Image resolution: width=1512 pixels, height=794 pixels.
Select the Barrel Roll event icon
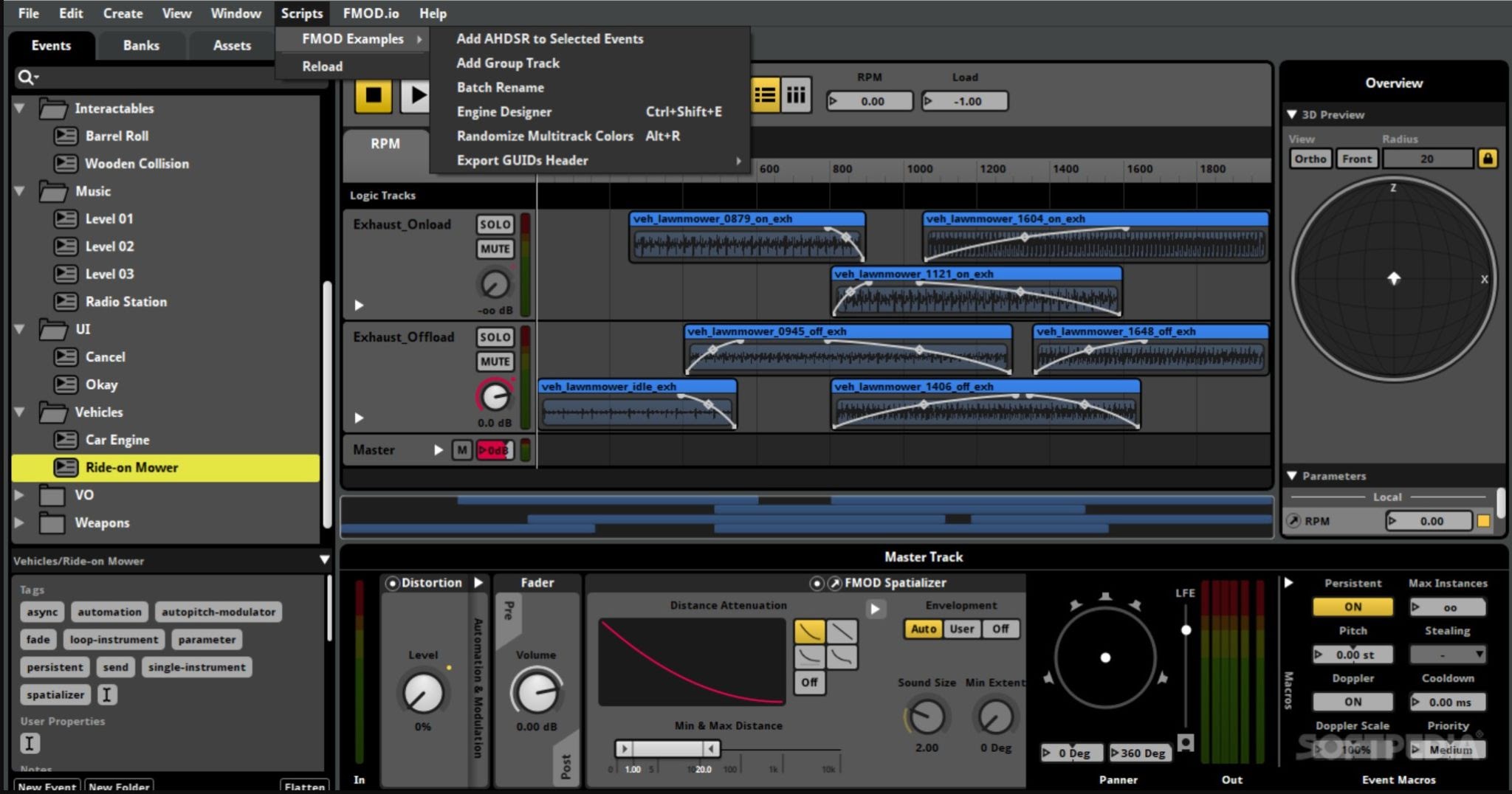click(x=66, y=136)
